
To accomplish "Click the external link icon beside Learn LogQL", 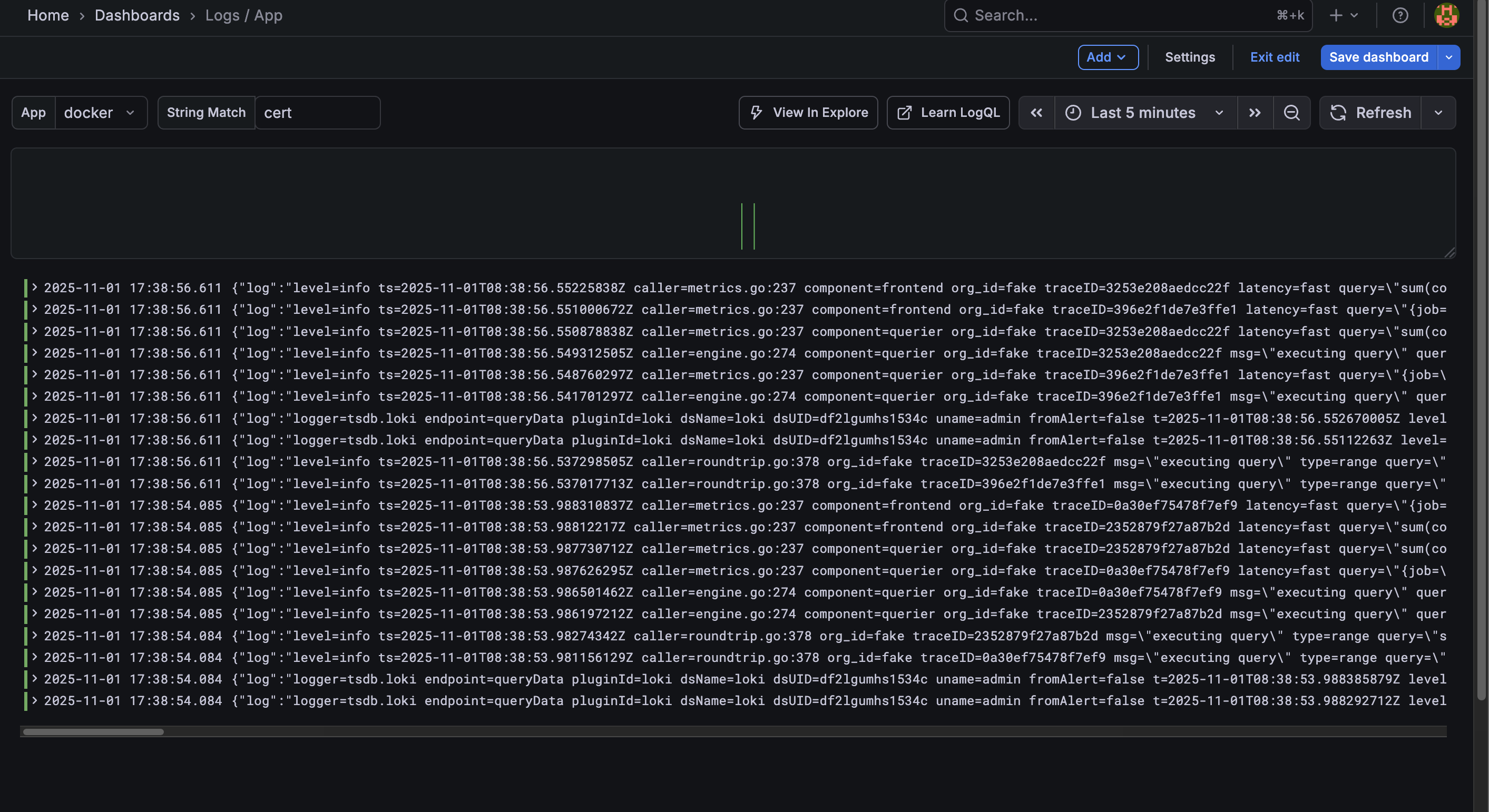I will (x=904, y=113).
